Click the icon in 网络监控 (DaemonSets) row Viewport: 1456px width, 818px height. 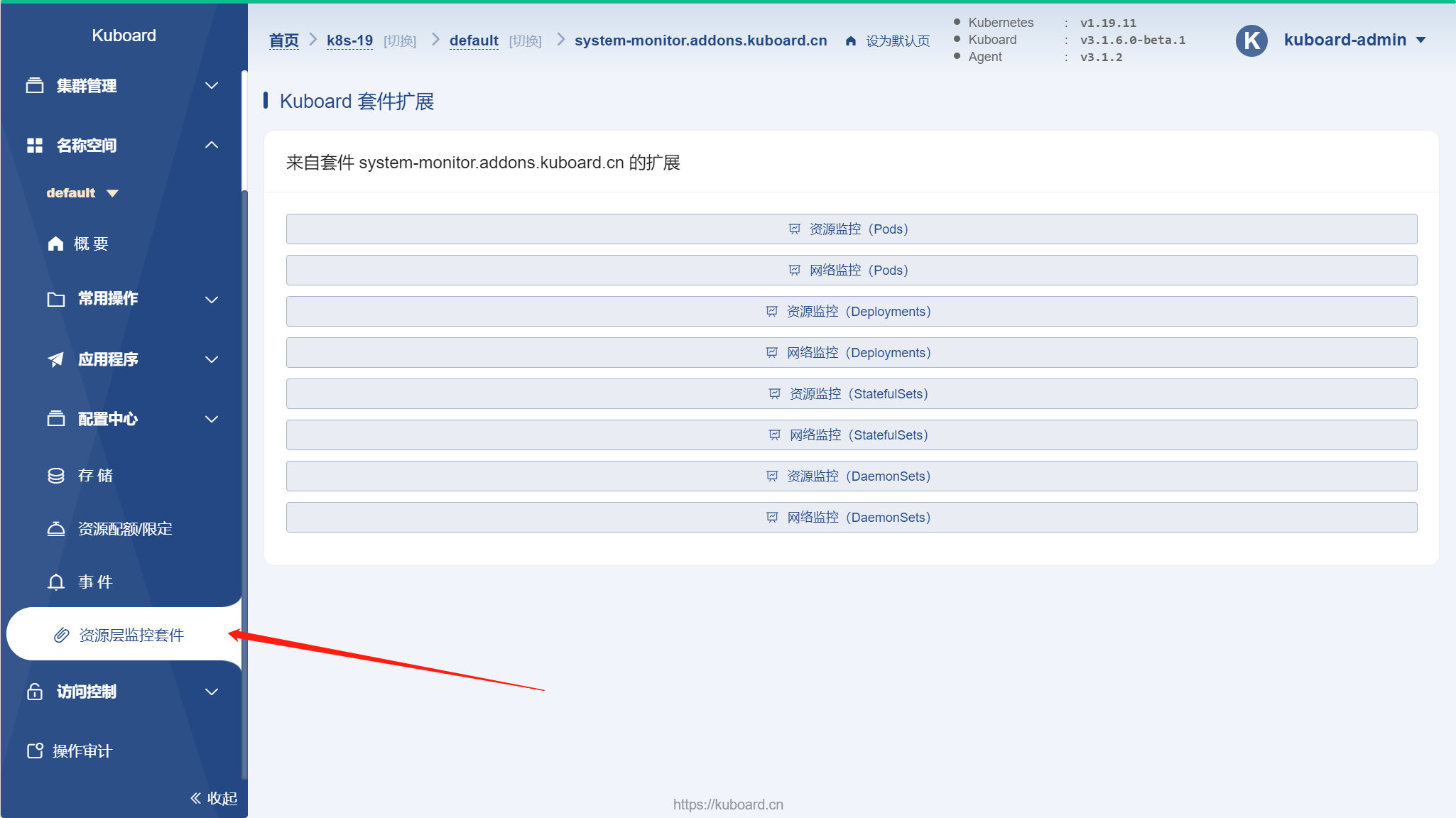tap(772, 517)
